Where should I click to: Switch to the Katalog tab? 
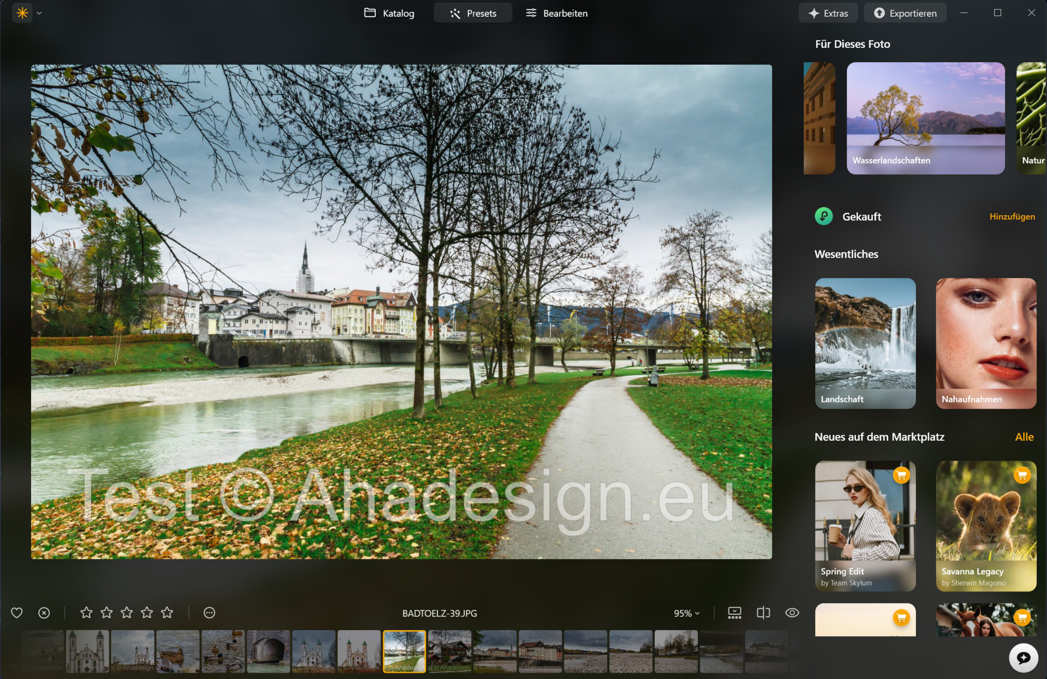coord(389,13)
